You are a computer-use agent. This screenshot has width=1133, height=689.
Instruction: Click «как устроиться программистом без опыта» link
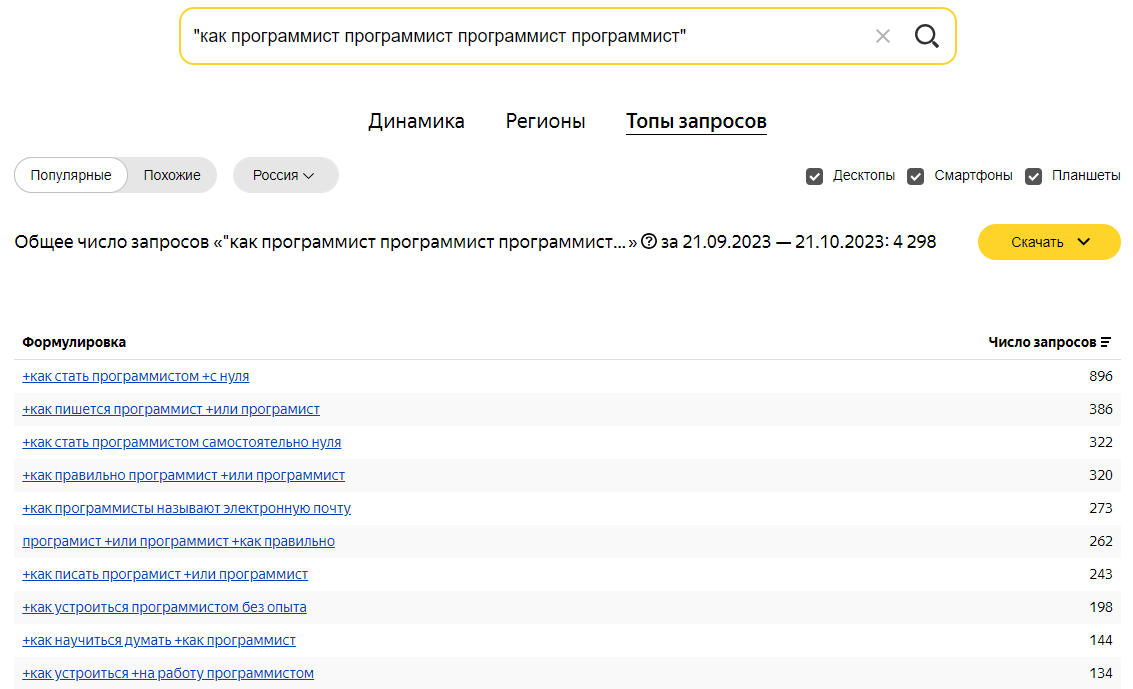[165, 607]
